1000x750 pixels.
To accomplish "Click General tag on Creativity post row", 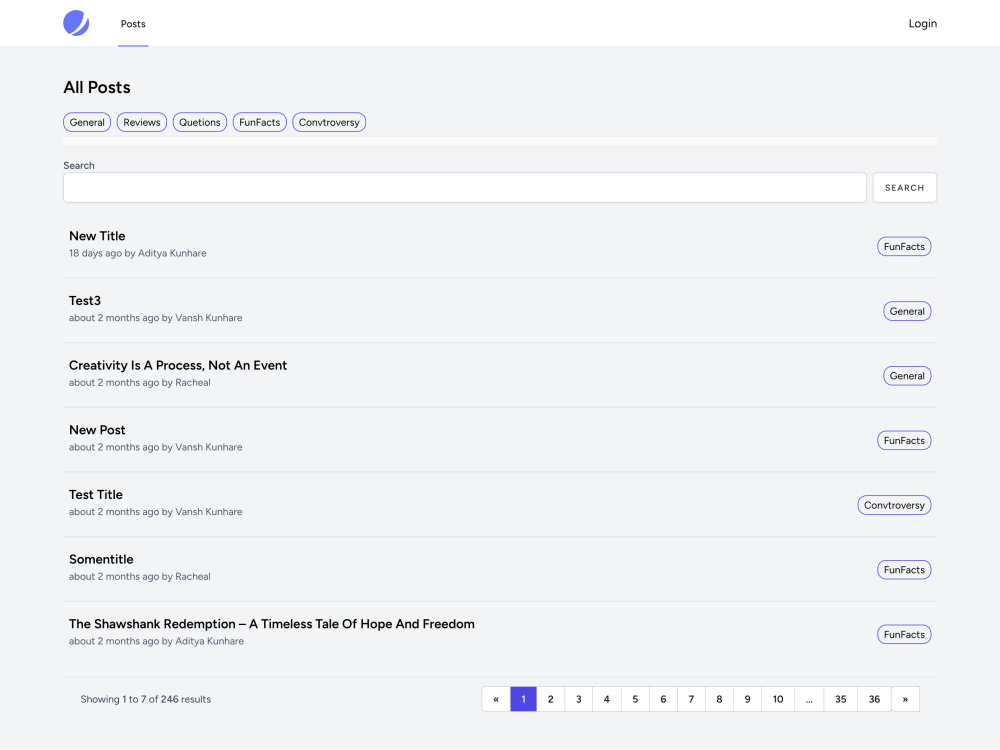I will [x=907, y=376].
